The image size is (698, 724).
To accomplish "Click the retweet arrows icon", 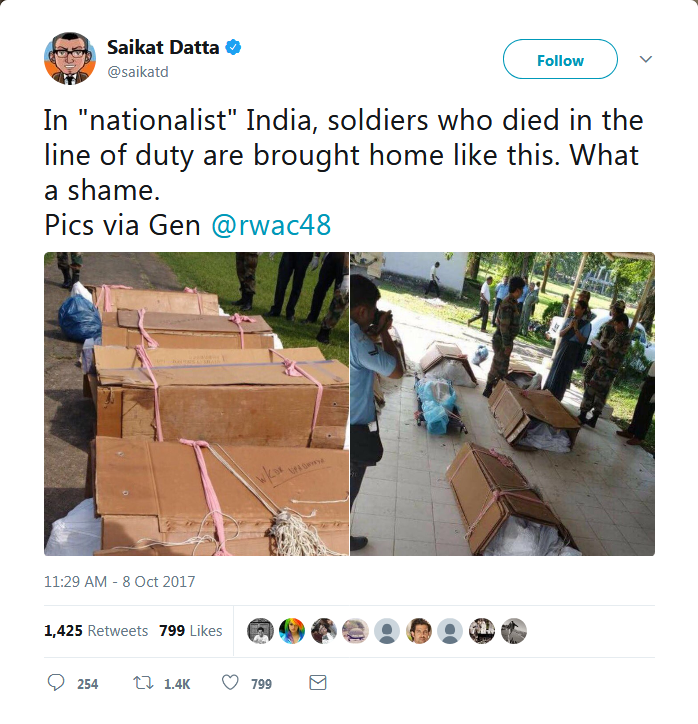I will click(x=143, y=682).
